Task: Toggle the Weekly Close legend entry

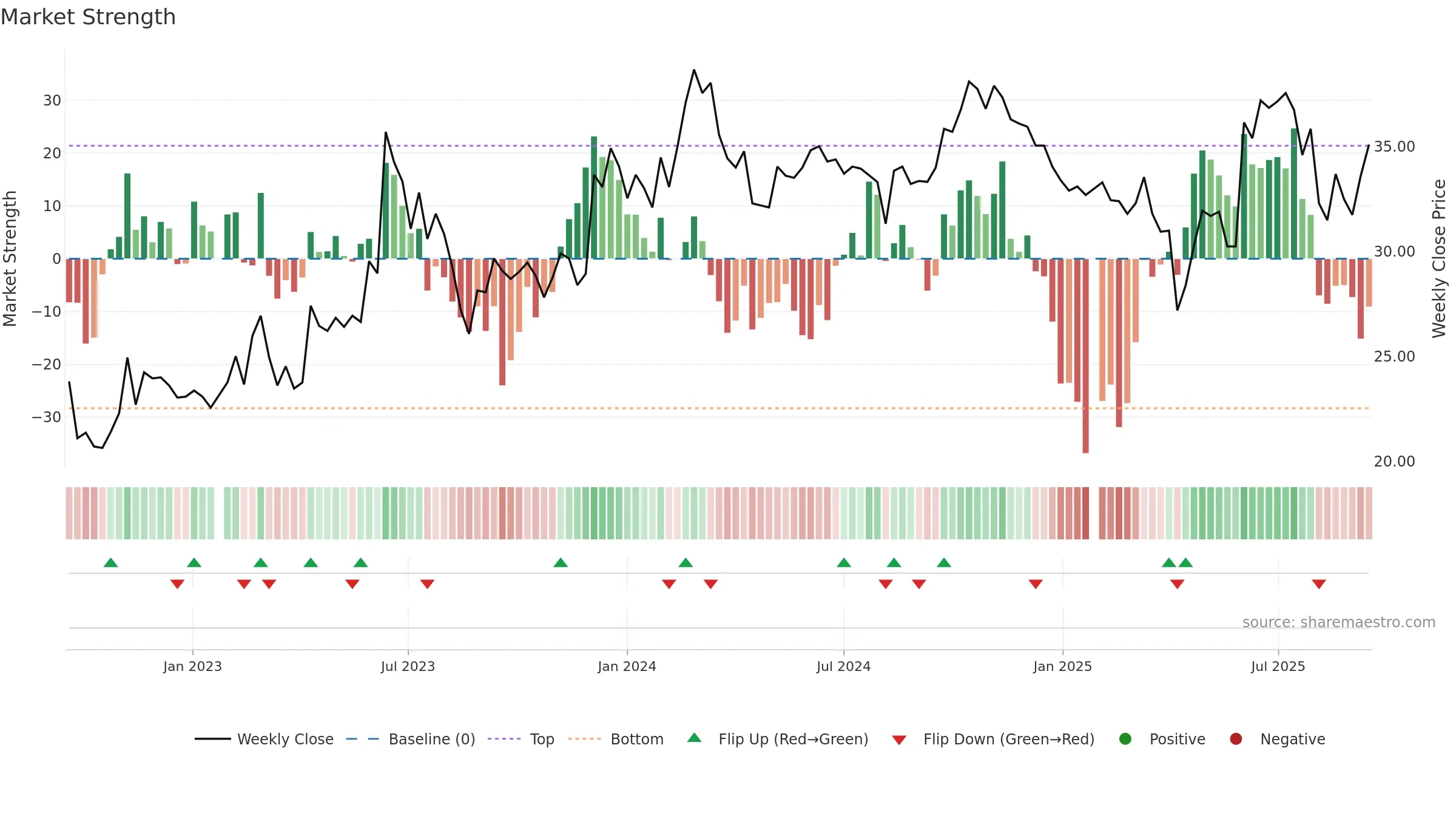Action: tap(264, 739)
